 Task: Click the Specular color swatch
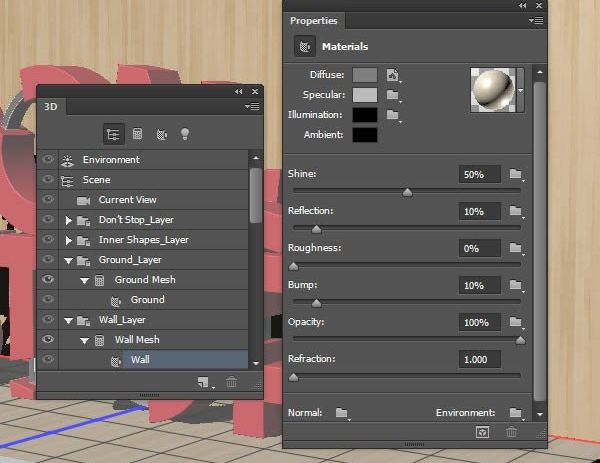coord(365,95)
